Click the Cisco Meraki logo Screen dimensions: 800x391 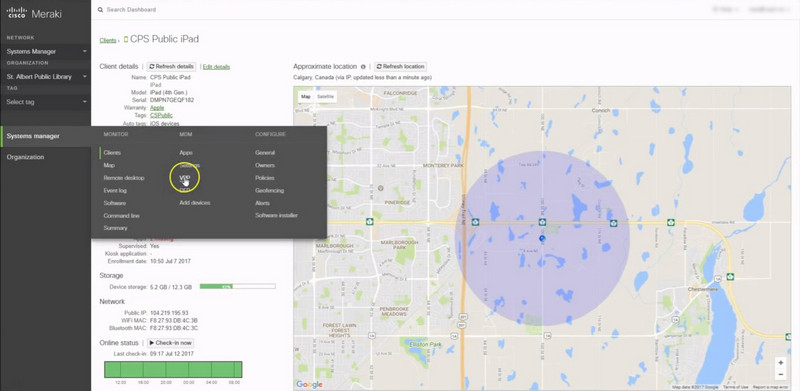34,13
